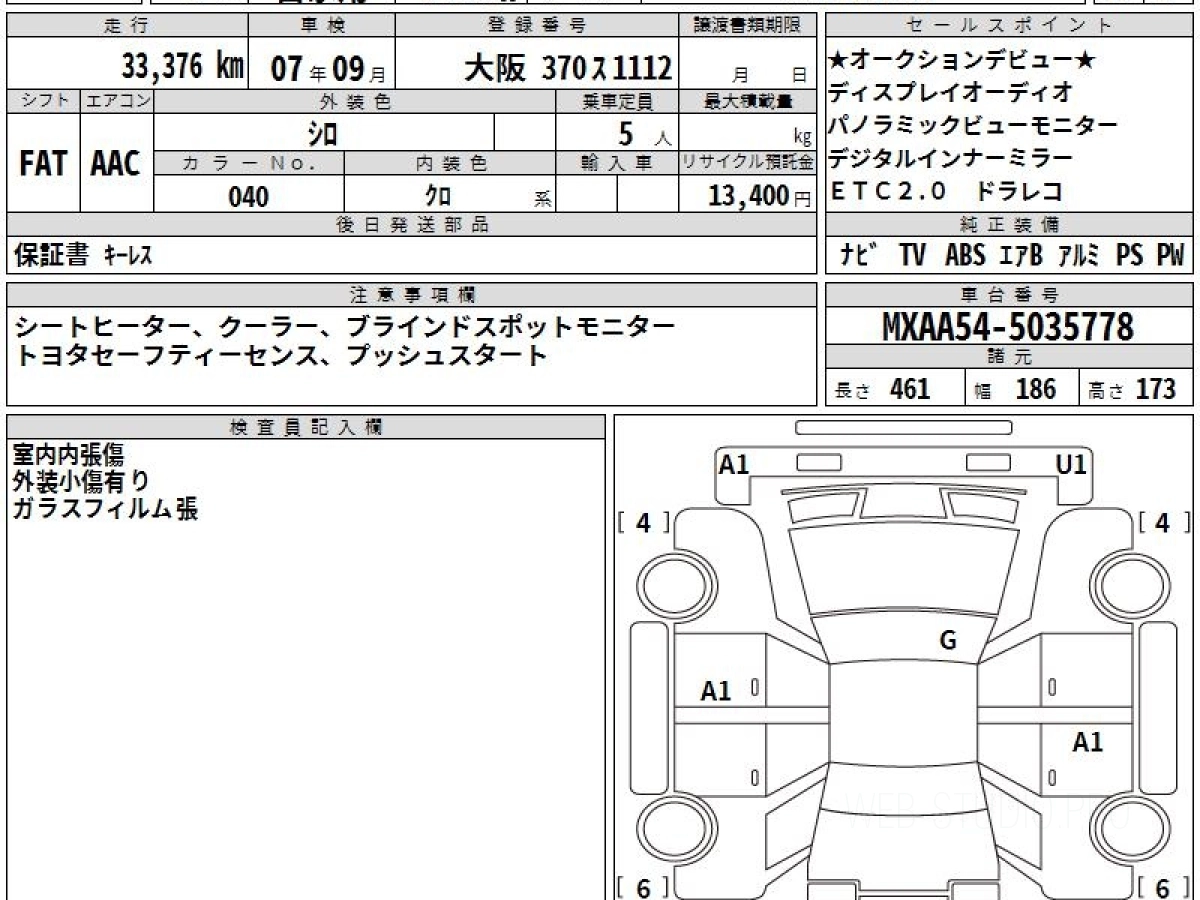This screenshot has width=1200, height=900.
Task: Select the inspector note ガラスフィルム張
Action: 105,509
